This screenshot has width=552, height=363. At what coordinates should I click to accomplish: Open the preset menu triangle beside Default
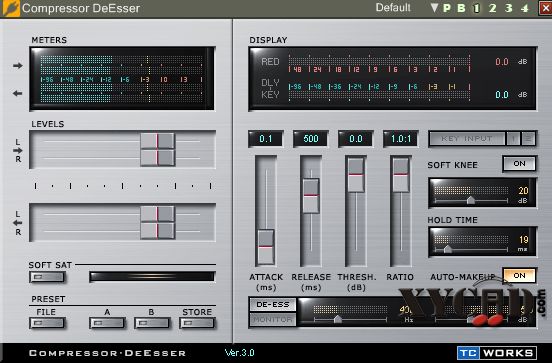click(434, 8)
